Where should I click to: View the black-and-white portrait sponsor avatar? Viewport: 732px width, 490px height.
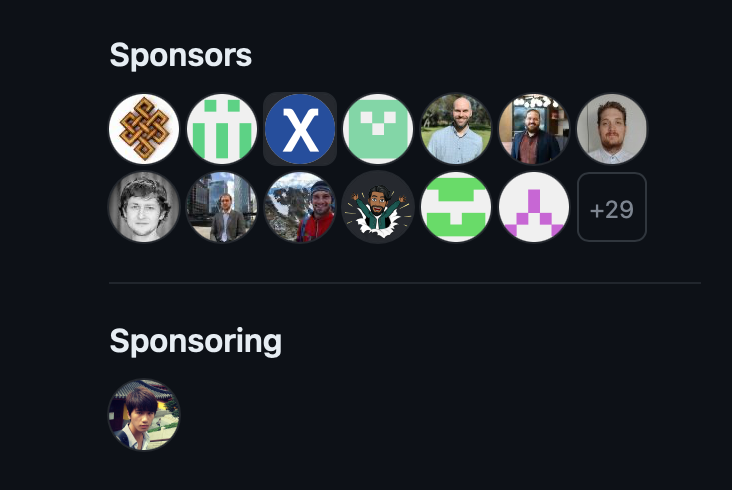(144, 207)
